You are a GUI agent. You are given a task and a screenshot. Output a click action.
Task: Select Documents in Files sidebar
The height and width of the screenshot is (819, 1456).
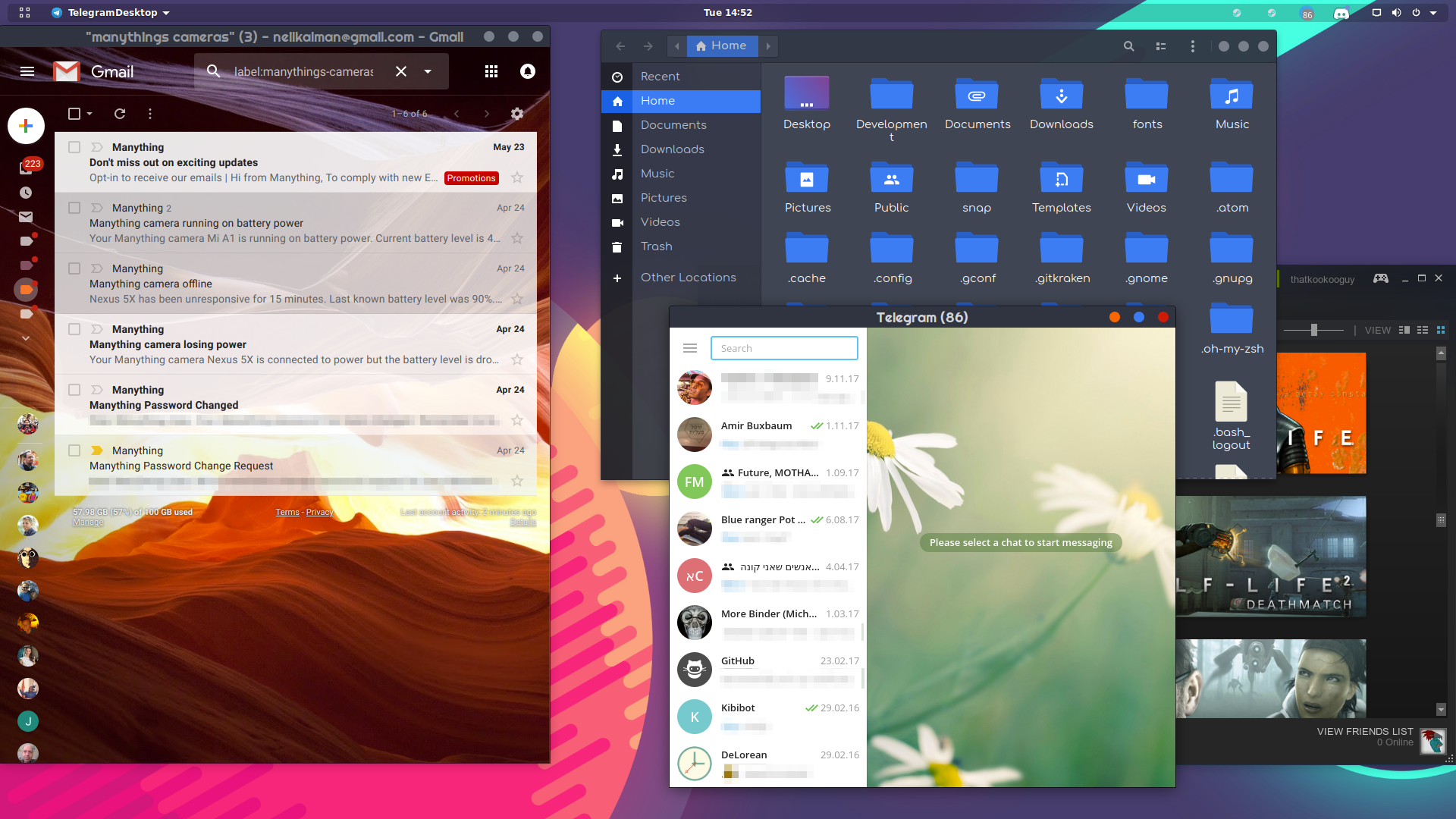click(x=681, y=125)
